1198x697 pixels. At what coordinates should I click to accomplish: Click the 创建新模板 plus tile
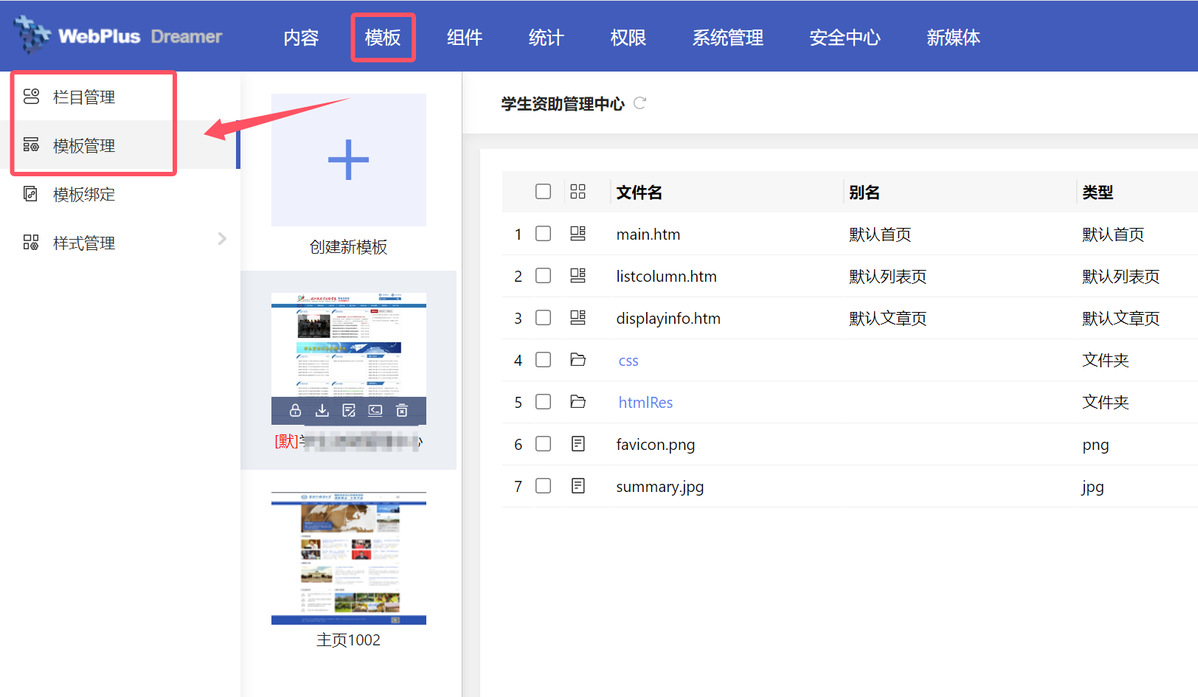tap(348, 160)
